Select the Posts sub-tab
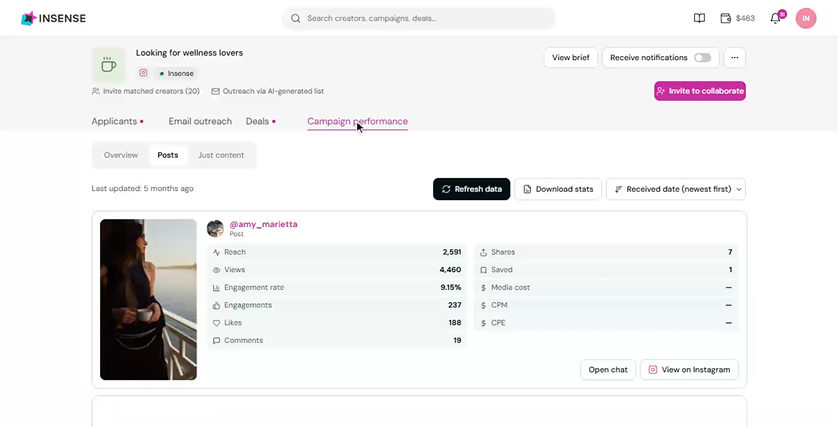Viewport: 838px width, 427px height. tap(168, 155)
